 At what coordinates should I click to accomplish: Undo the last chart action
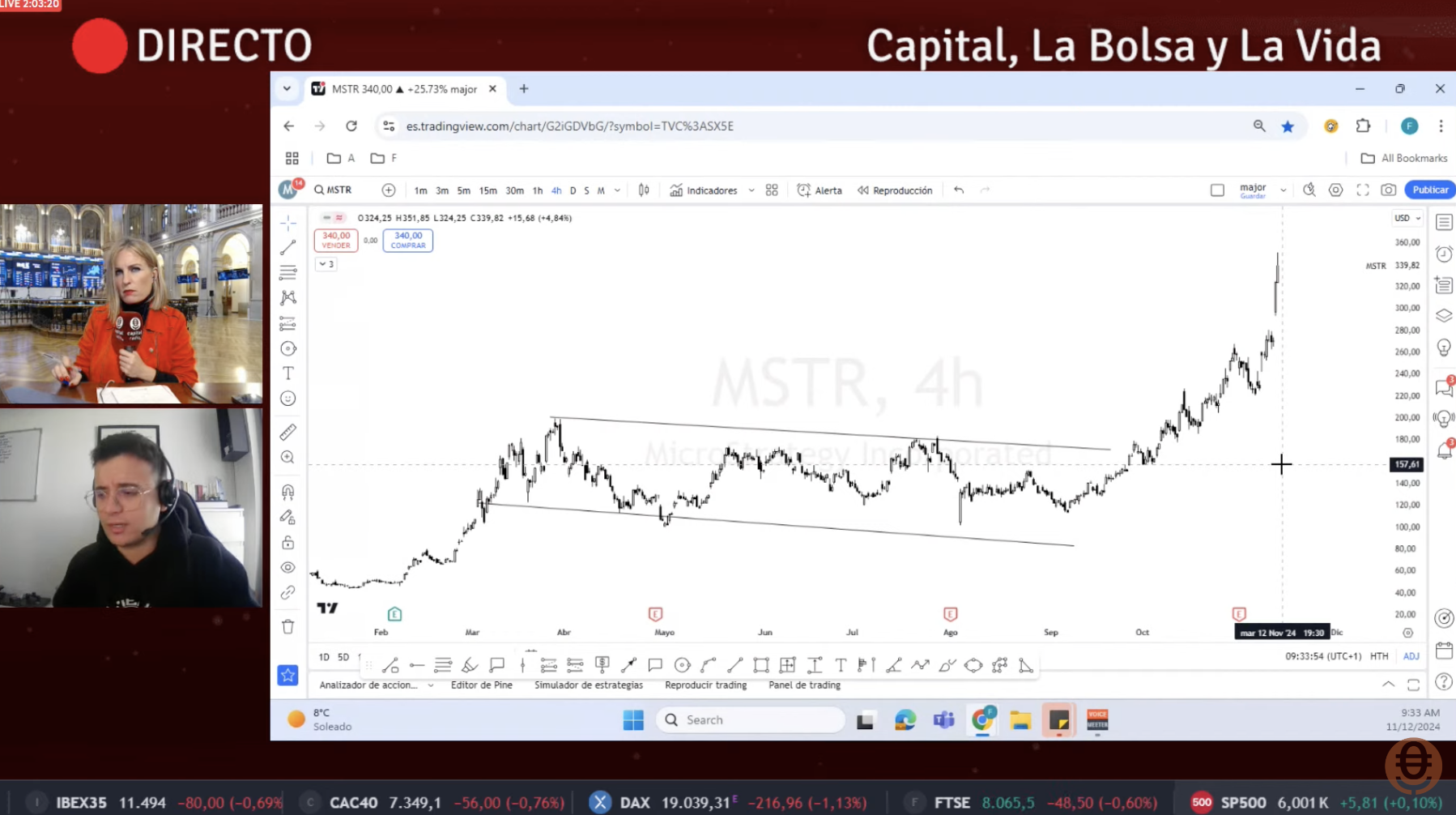tap(959, 190)
